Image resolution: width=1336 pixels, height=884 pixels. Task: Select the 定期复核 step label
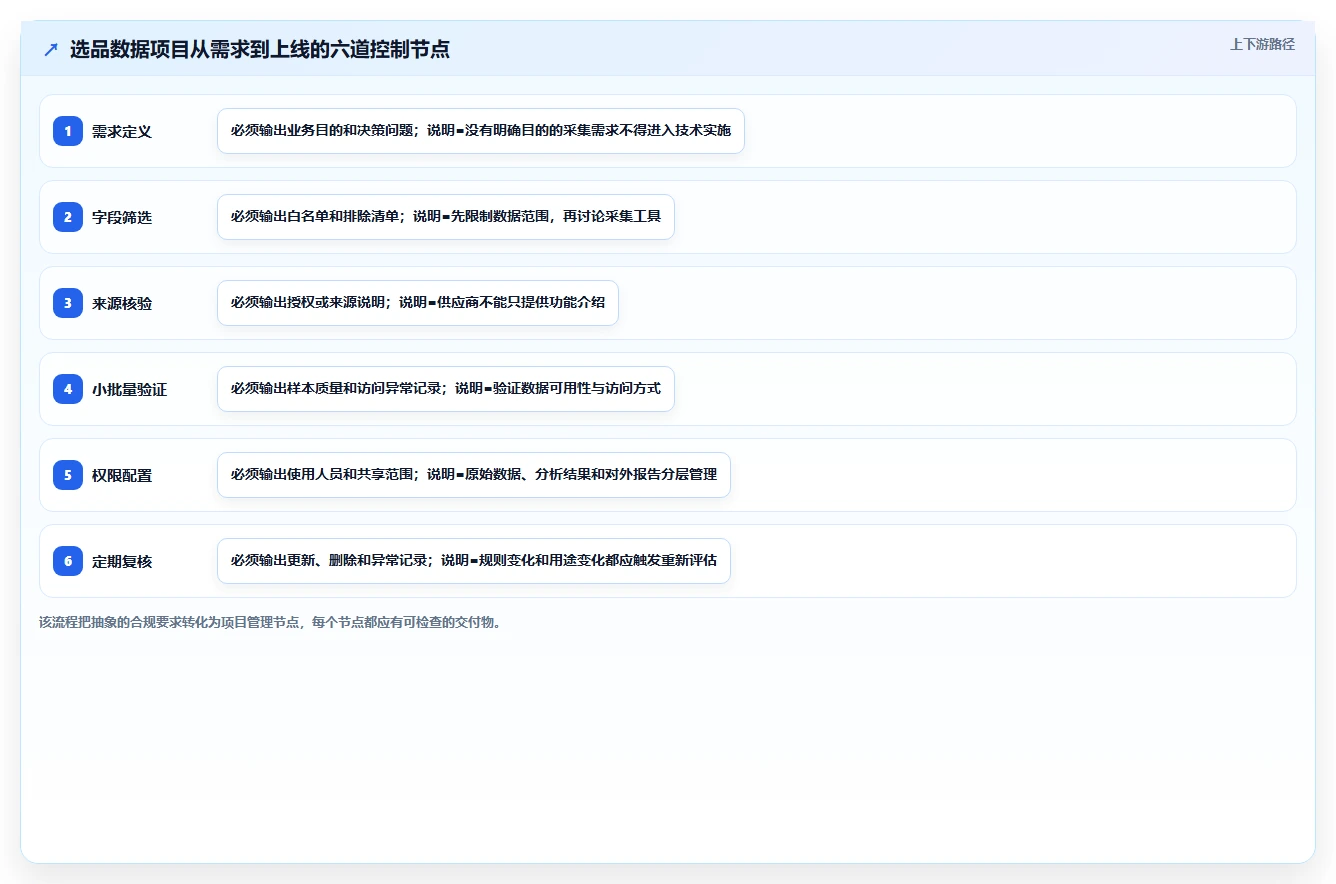click(122, 561)
